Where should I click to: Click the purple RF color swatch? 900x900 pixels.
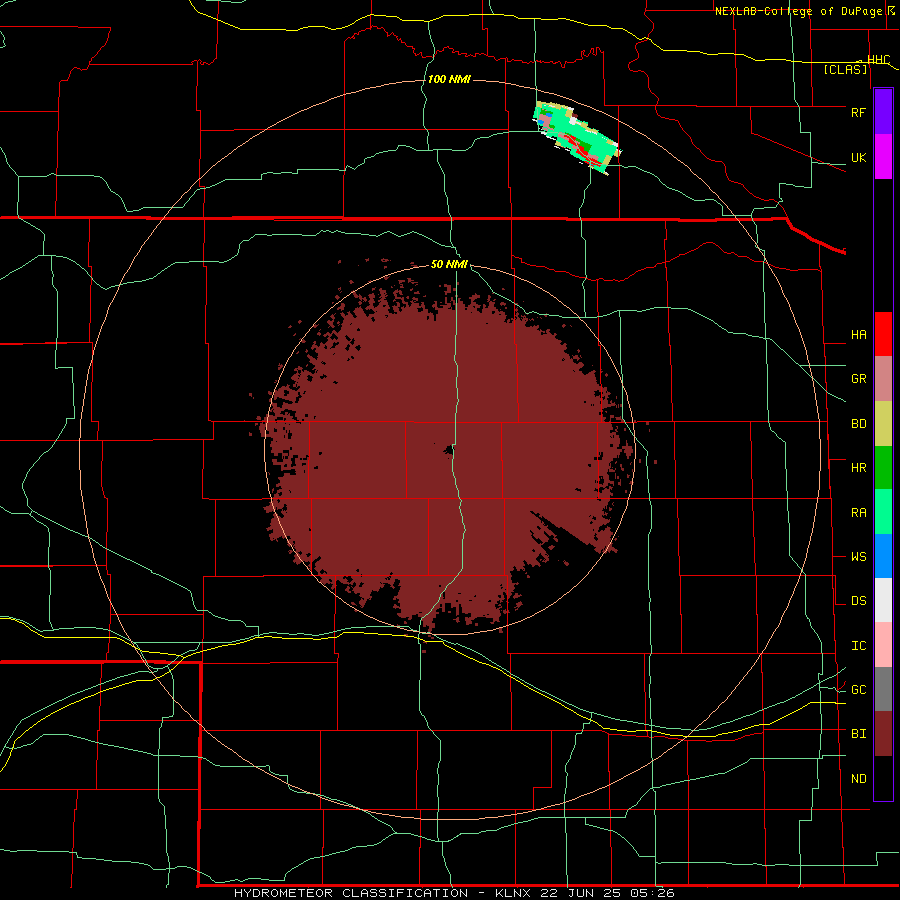point(883,112)
